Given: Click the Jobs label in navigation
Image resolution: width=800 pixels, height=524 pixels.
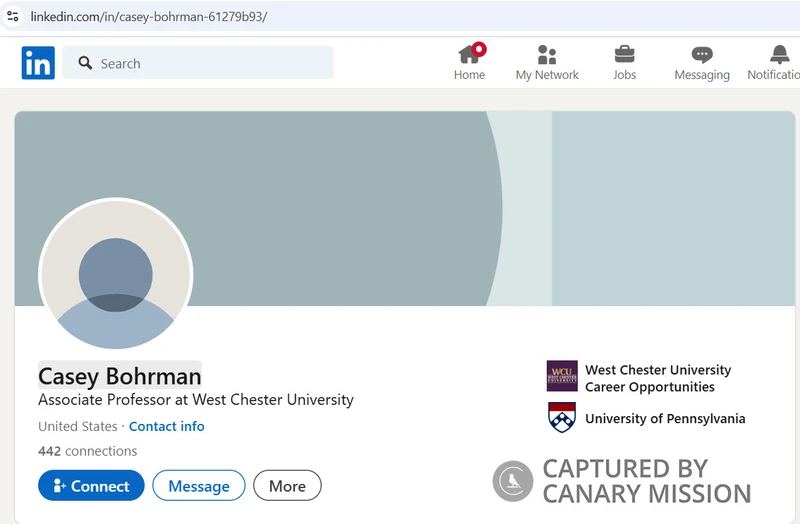Looking at the screenshot, I should (x=624, y=74).
